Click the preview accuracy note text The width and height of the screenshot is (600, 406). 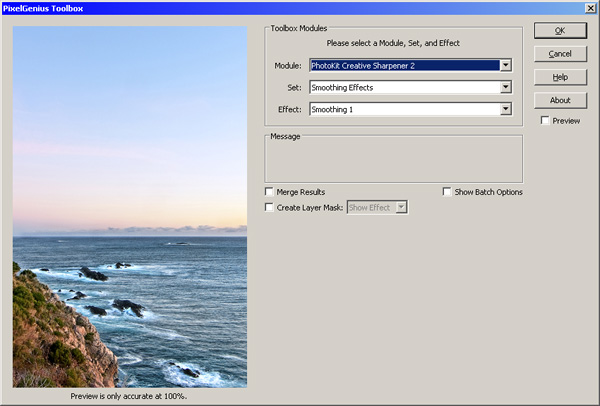point(129,396)
